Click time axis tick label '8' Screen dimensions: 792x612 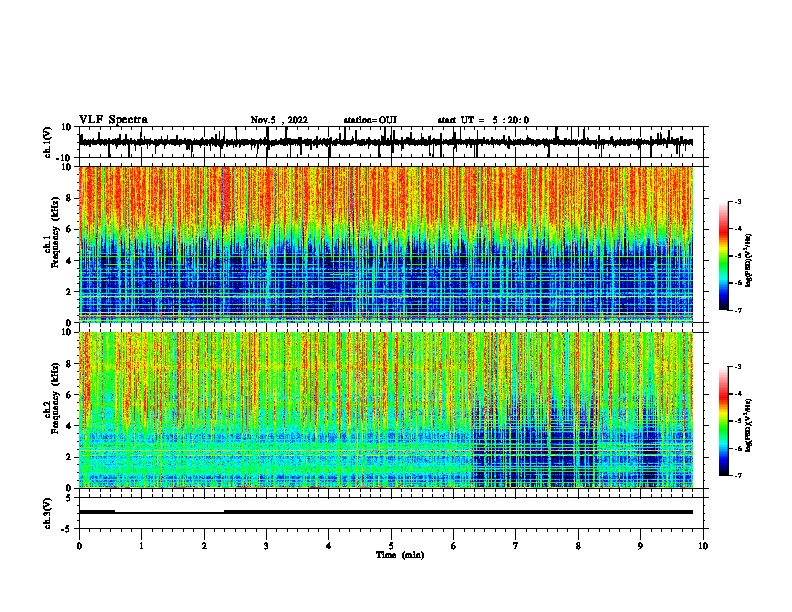578,546
